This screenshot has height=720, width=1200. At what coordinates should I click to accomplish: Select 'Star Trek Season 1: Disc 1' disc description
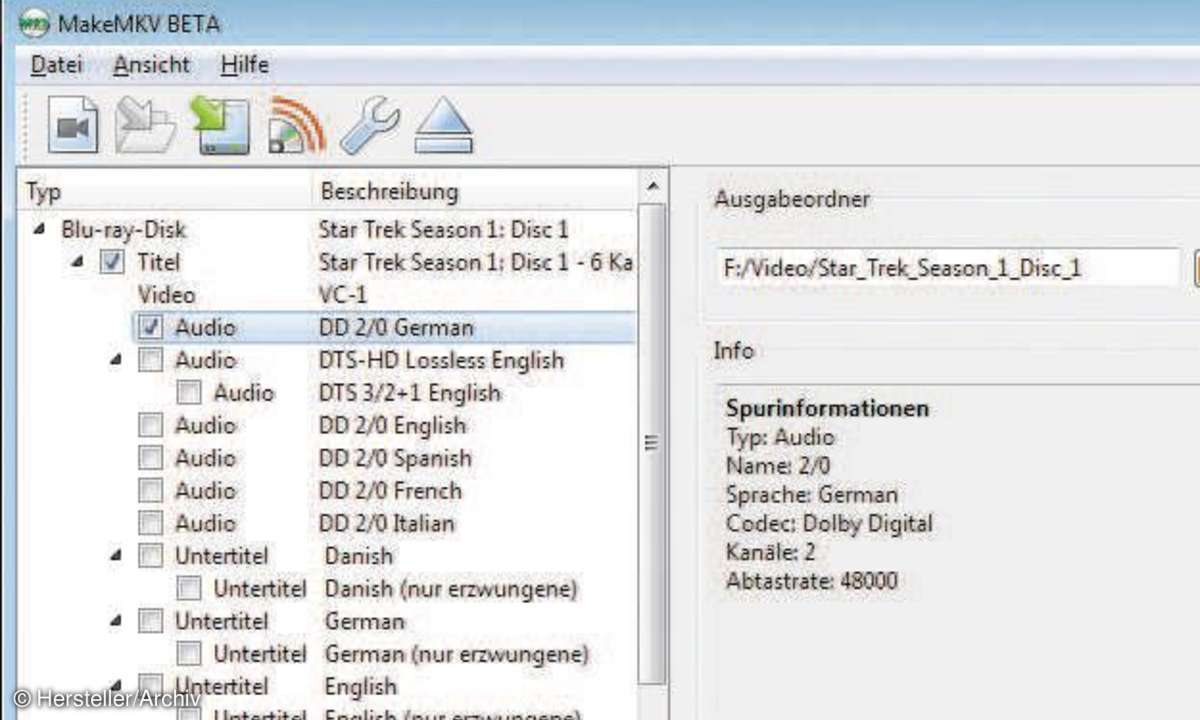coord(444,230)
